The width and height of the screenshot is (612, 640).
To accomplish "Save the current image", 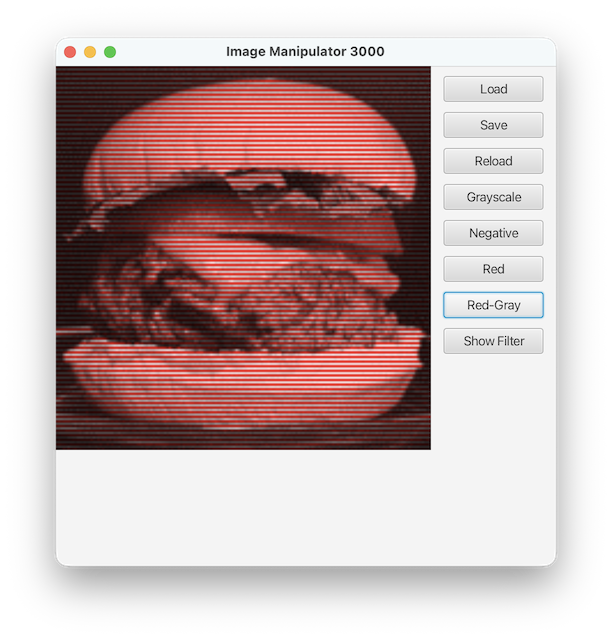I will [x=493, y=125].
